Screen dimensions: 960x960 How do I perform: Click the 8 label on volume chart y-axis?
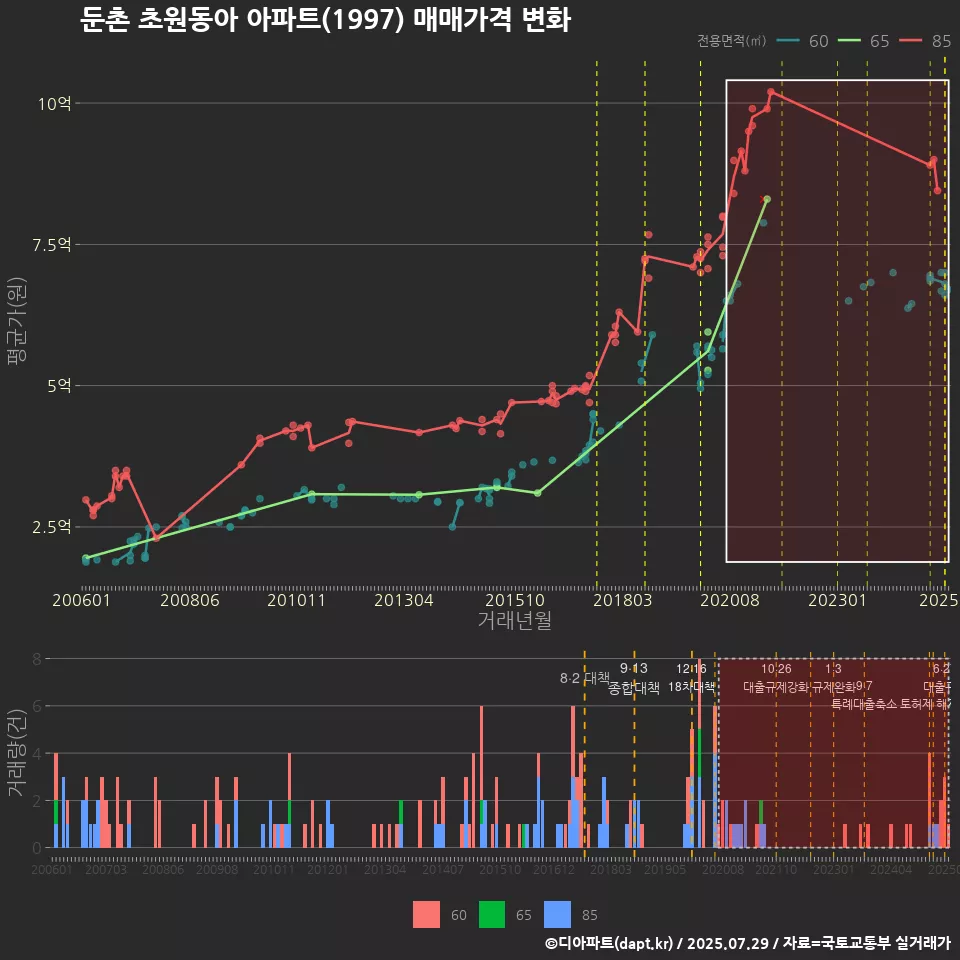click(x=37, y=659)
